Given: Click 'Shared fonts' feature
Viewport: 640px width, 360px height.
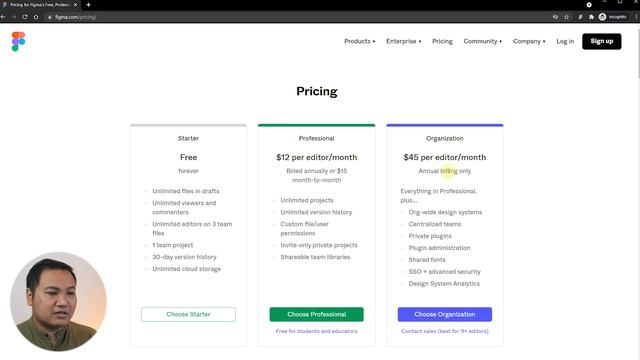Looking at the screenshot, I should 427,259.
